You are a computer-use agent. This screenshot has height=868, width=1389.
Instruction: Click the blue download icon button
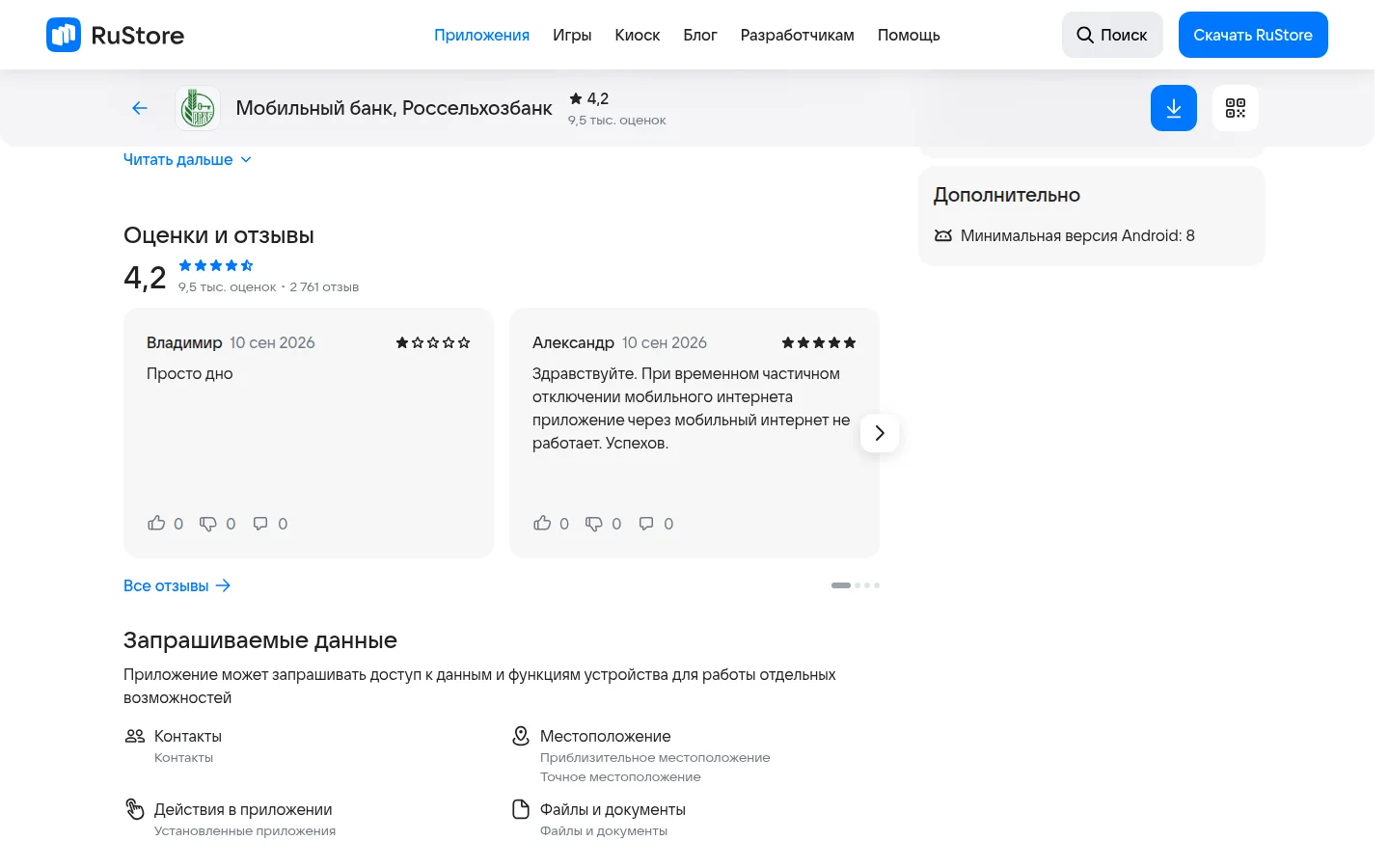(x=1174, y=108)
